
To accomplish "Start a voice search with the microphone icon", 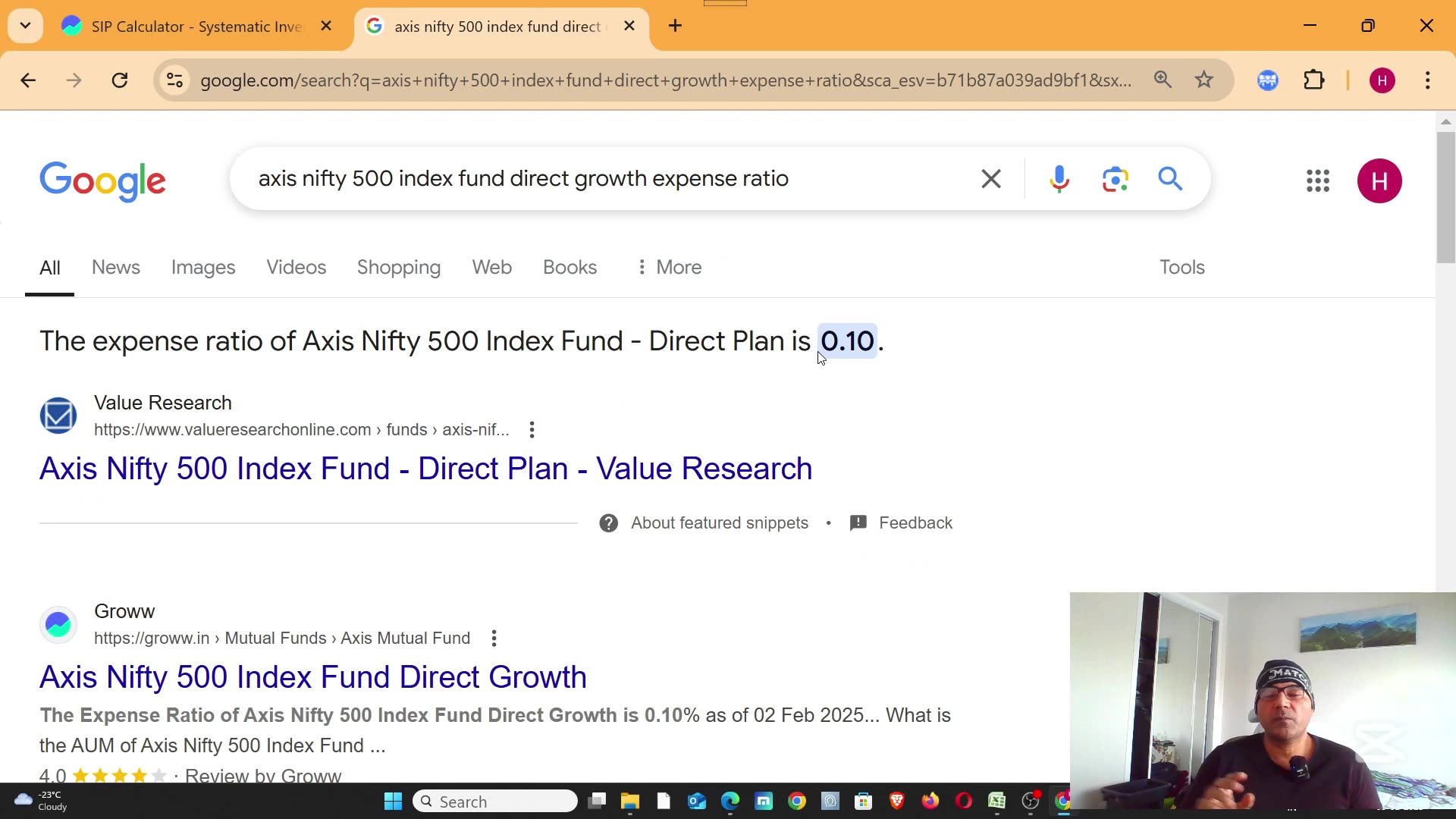I will [1059, 179].
